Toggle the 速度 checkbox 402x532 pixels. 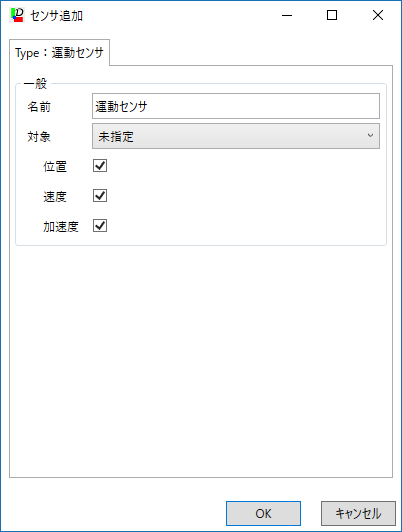(x=100, y=196)
